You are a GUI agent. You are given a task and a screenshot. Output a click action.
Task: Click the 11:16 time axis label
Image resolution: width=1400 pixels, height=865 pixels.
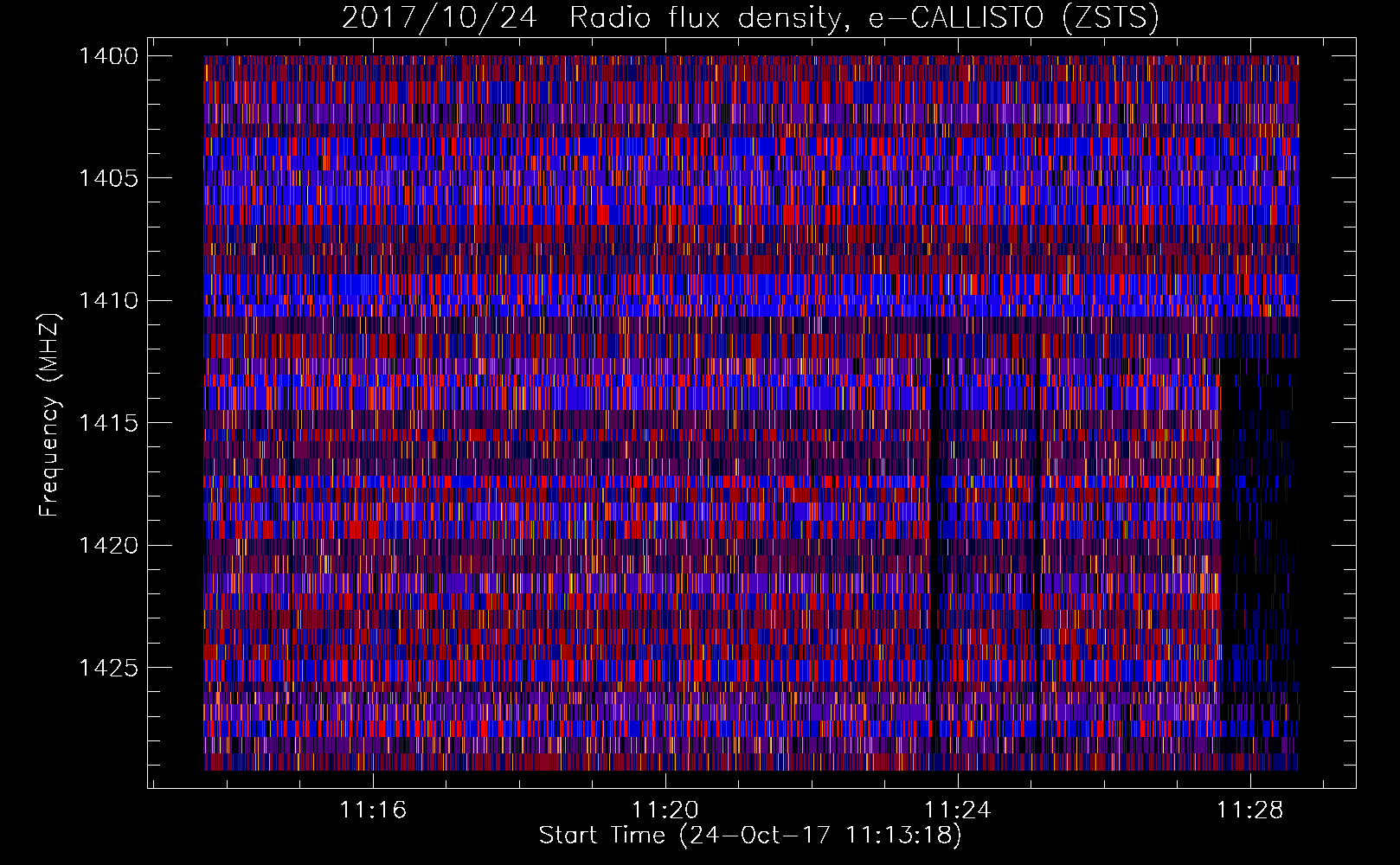pyautogui.click(x=373, y=810)
